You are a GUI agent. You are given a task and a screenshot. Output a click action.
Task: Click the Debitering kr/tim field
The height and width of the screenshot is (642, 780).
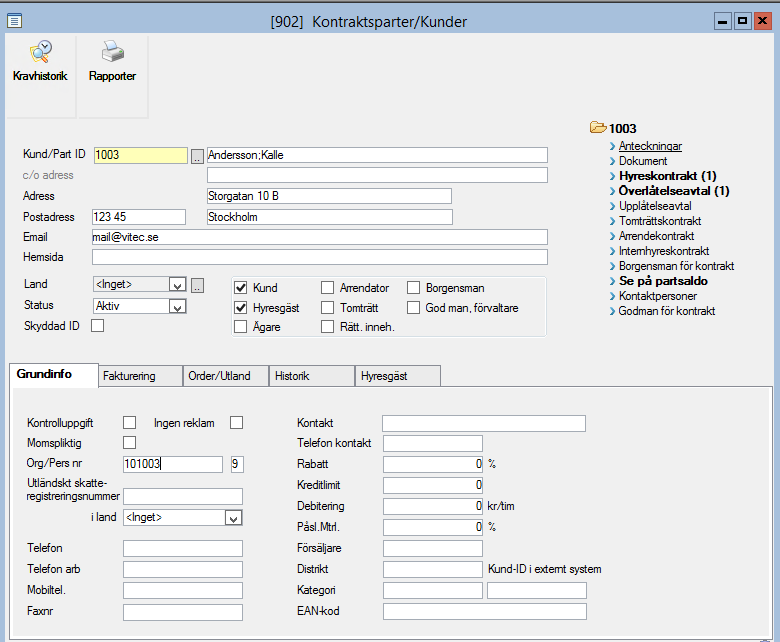433,506
